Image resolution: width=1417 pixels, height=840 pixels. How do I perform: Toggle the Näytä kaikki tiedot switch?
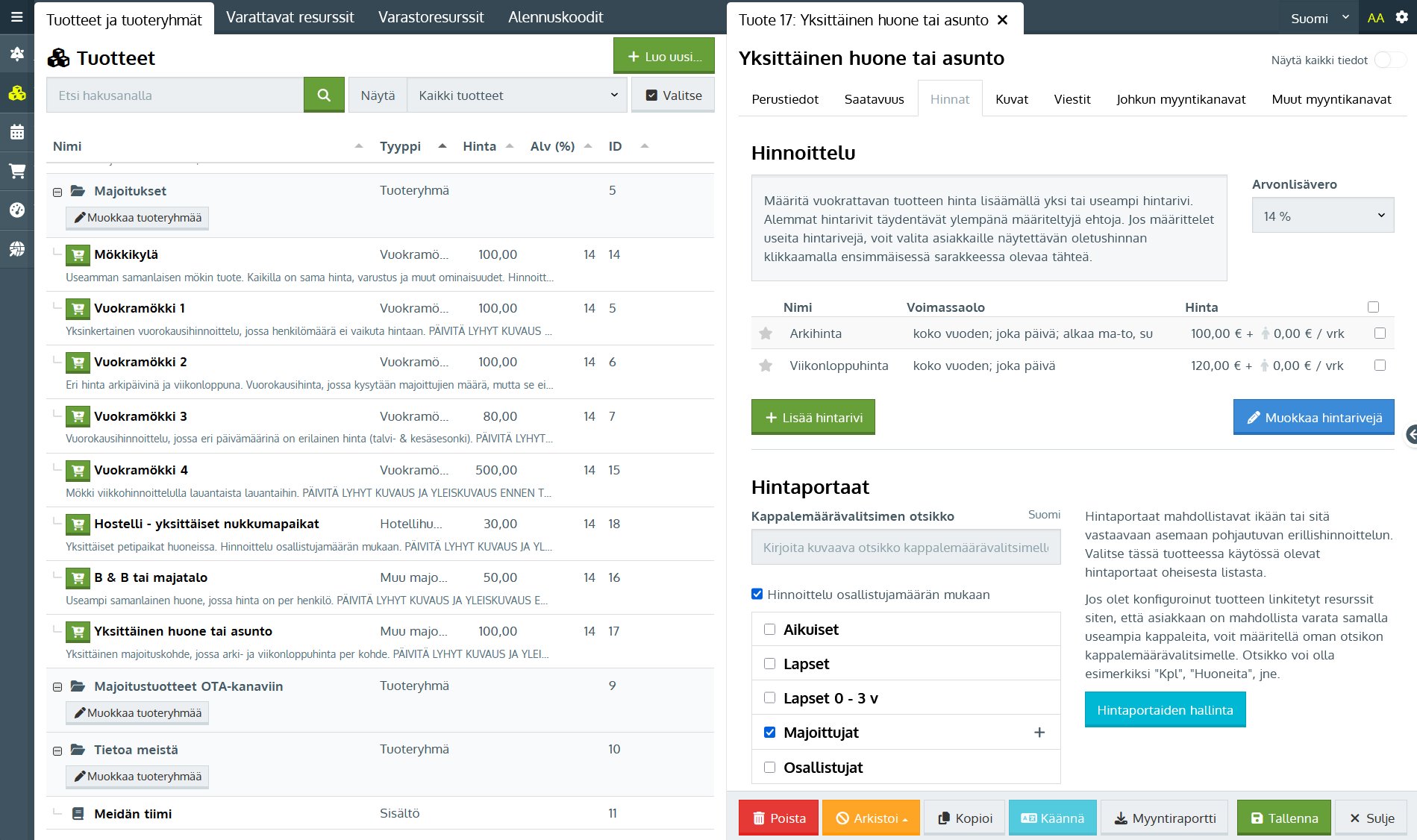(1389, 60)
